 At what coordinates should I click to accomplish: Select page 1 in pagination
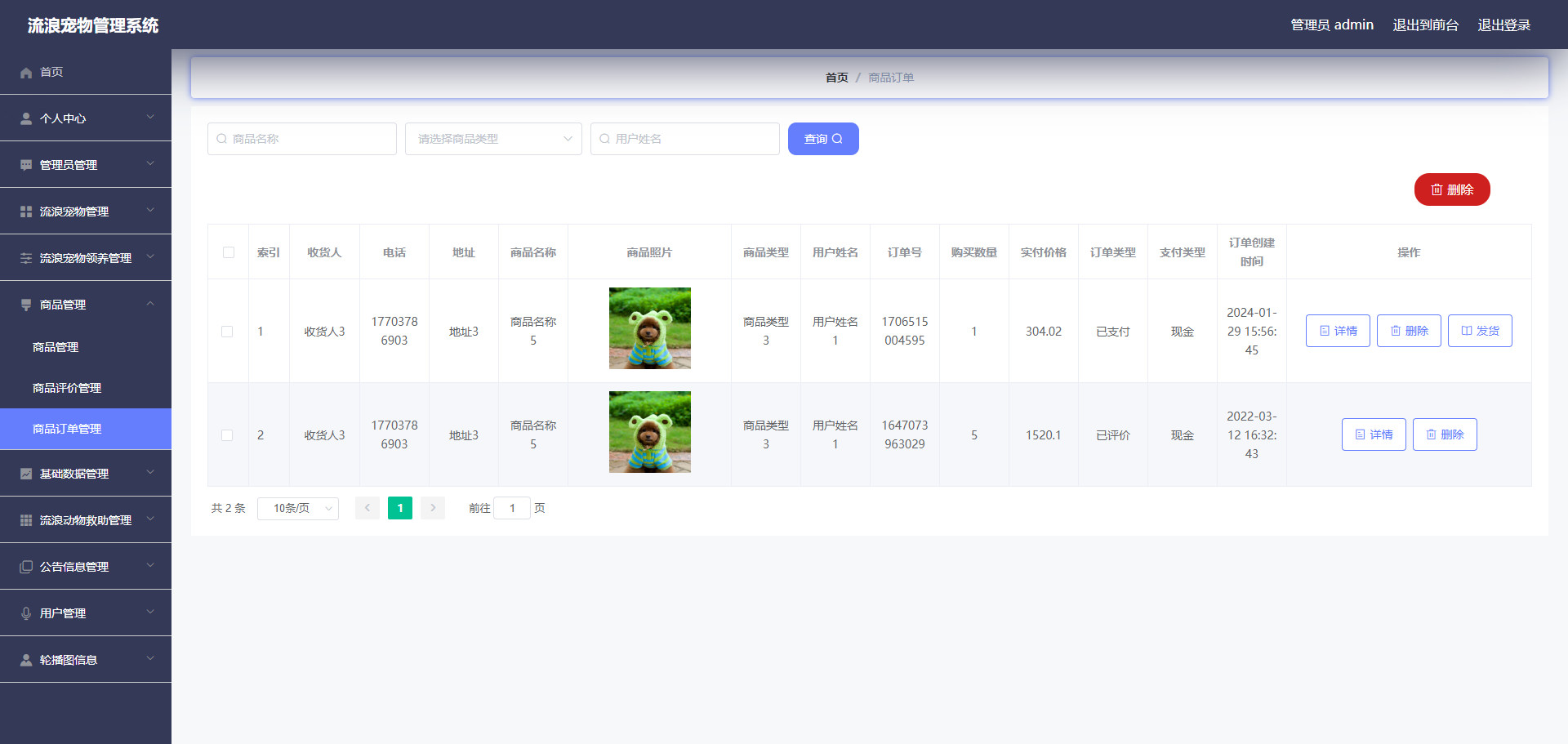click(400, 508)
